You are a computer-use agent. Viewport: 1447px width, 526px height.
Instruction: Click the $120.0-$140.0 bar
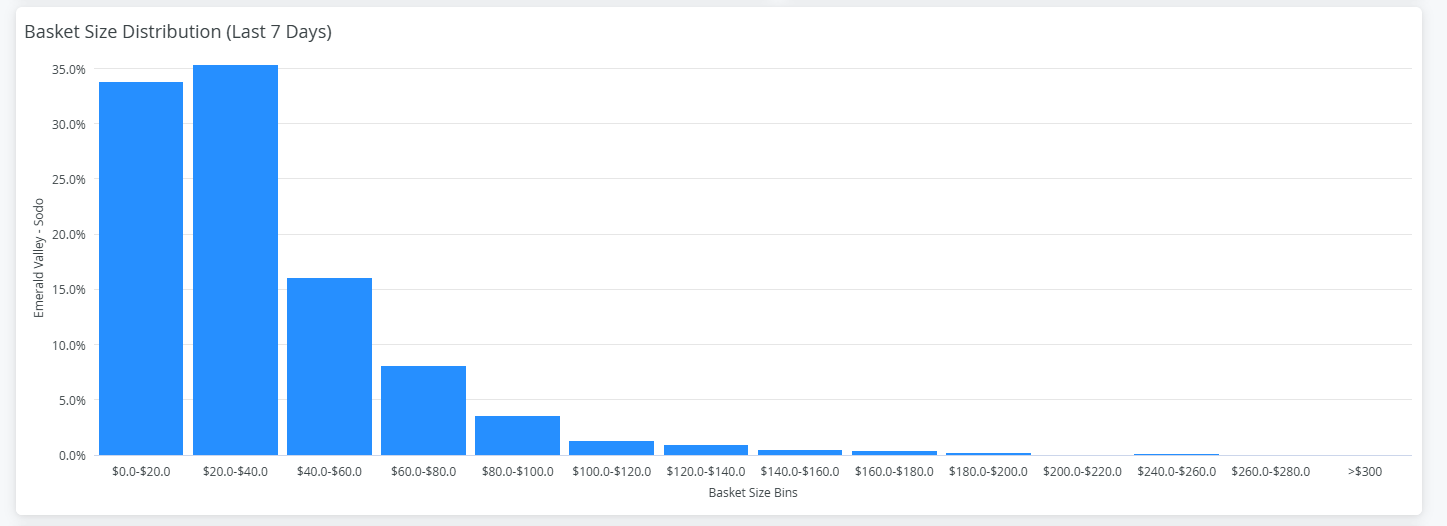click(x=706, y=450)
